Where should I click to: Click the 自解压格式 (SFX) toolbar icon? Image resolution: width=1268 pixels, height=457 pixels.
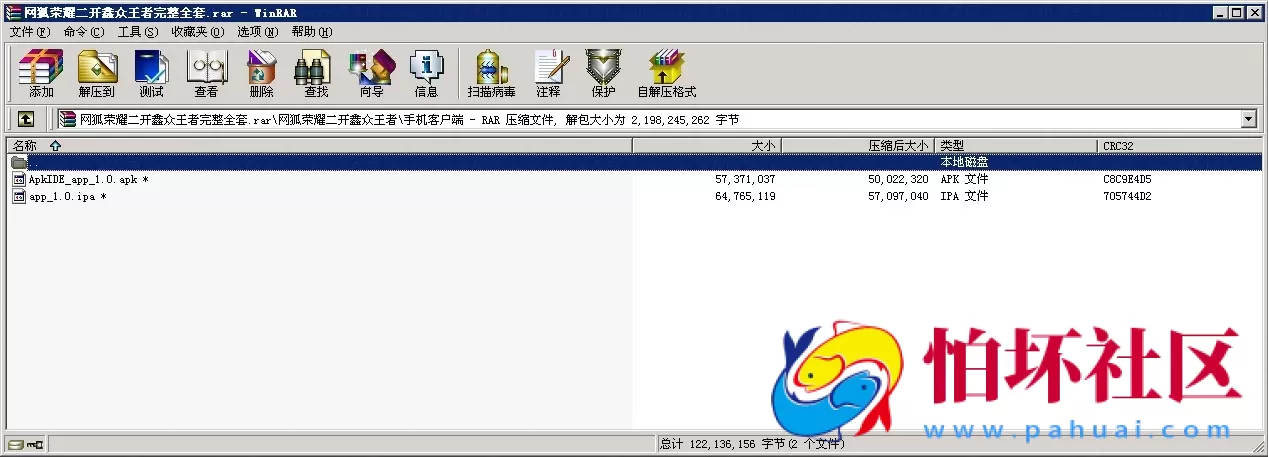pos(666,73)
